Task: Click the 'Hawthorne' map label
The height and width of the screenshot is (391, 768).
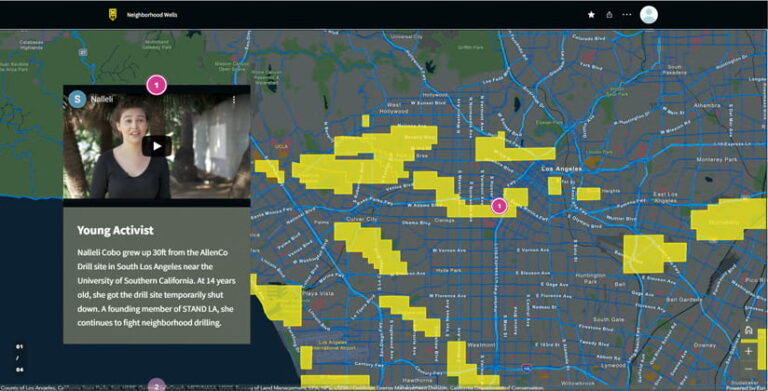Action: click(x=417, y=381)
